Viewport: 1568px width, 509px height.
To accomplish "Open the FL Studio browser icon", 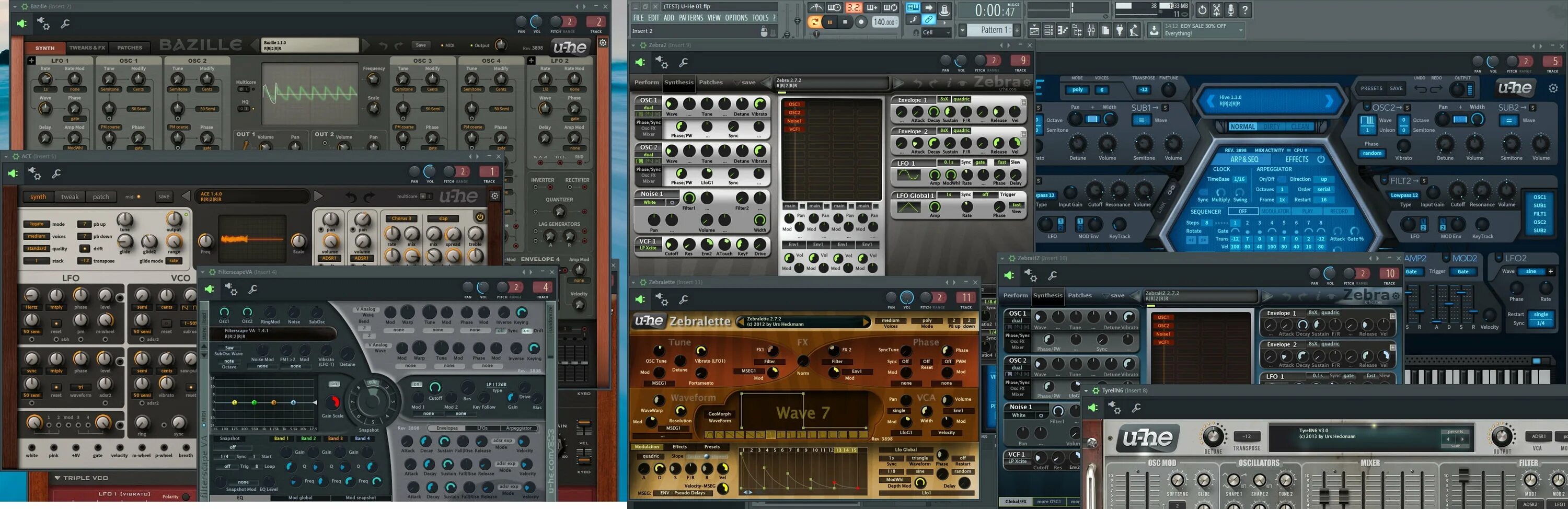I will pos(1077,30).
